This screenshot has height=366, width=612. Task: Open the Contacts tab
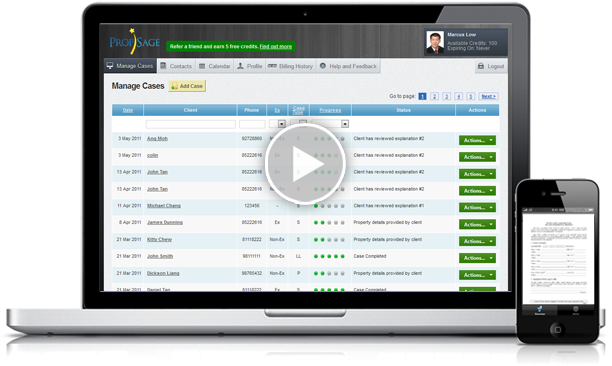[x=176, y=66]
